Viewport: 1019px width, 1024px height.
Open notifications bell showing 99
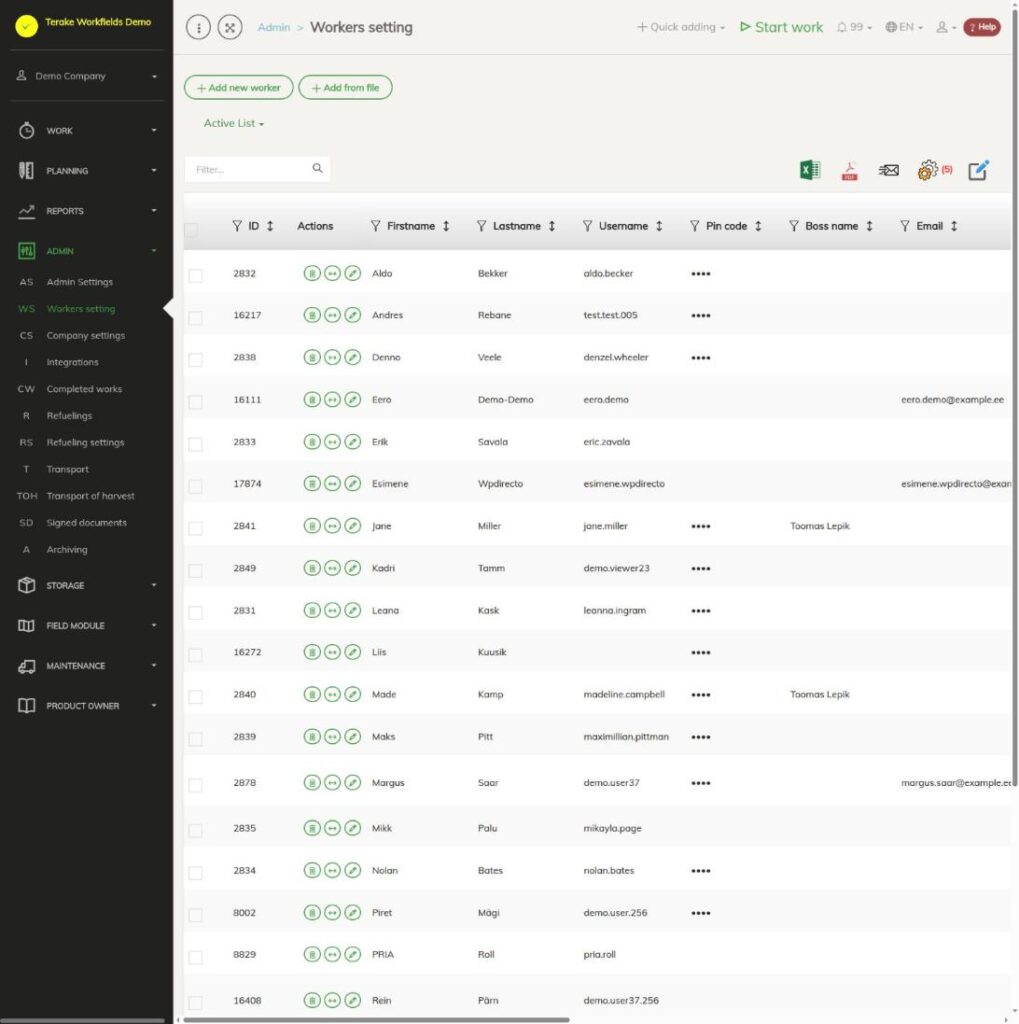click(x=854, y=27)
